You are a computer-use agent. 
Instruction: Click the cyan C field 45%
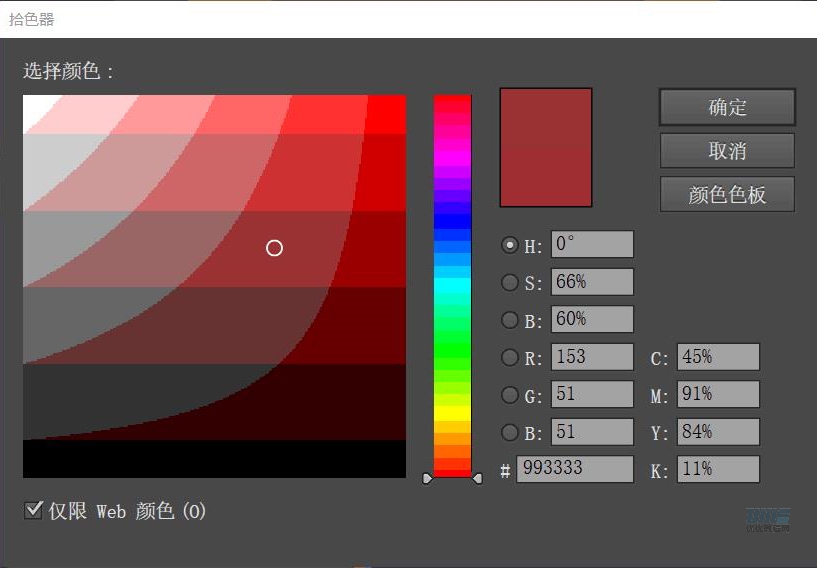717,357
